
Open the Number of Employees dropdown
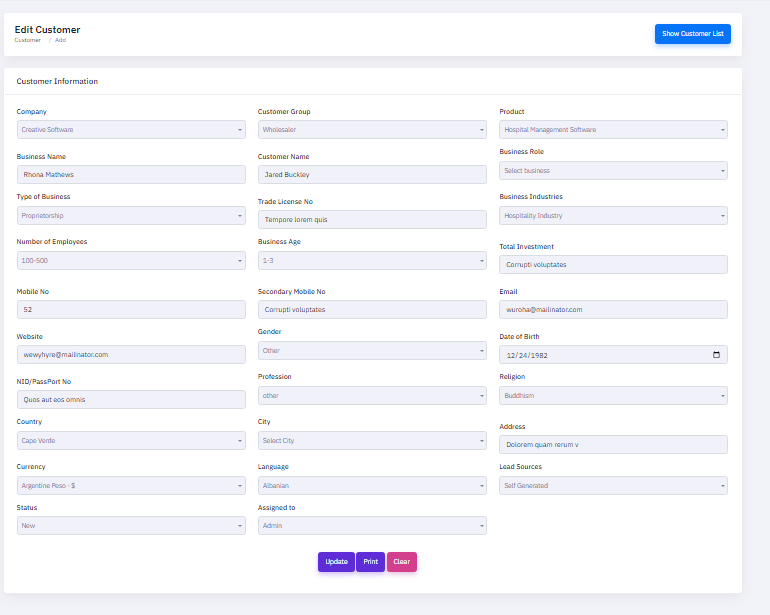coord(131,260)
